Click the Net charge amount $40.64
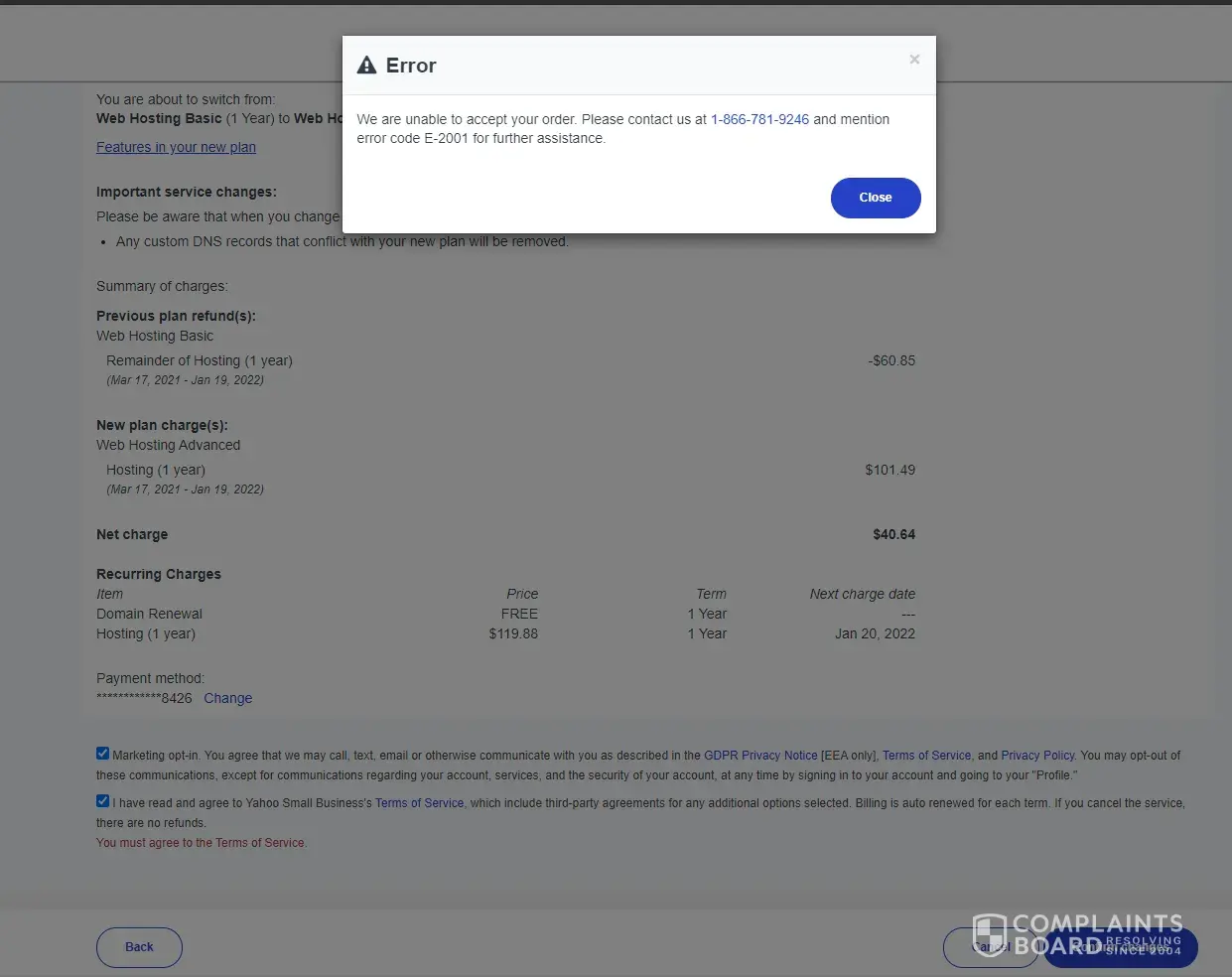The image size is (1232, 977). point(893,534)
